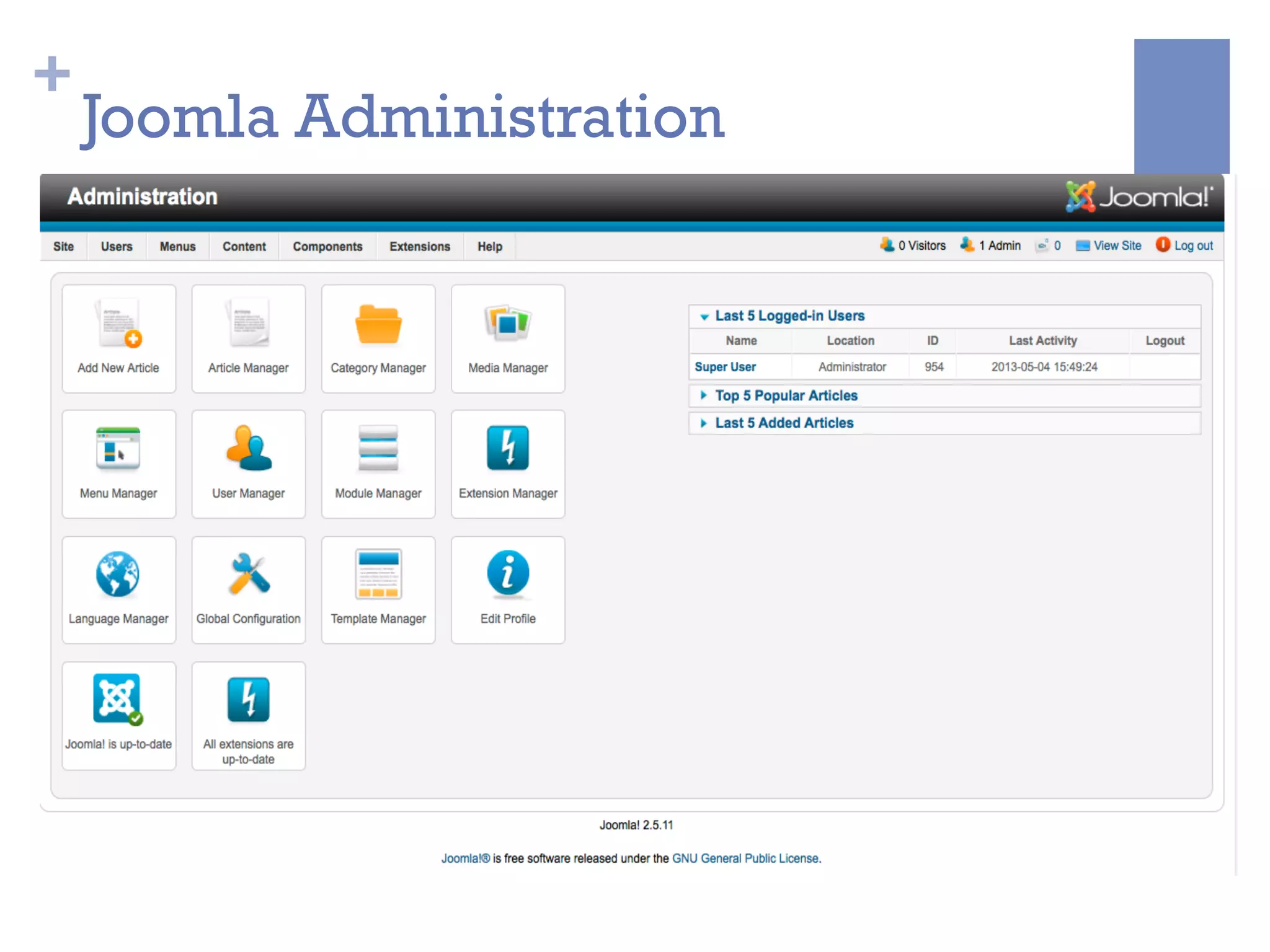Open the Help menu

(x=490, y=246)
